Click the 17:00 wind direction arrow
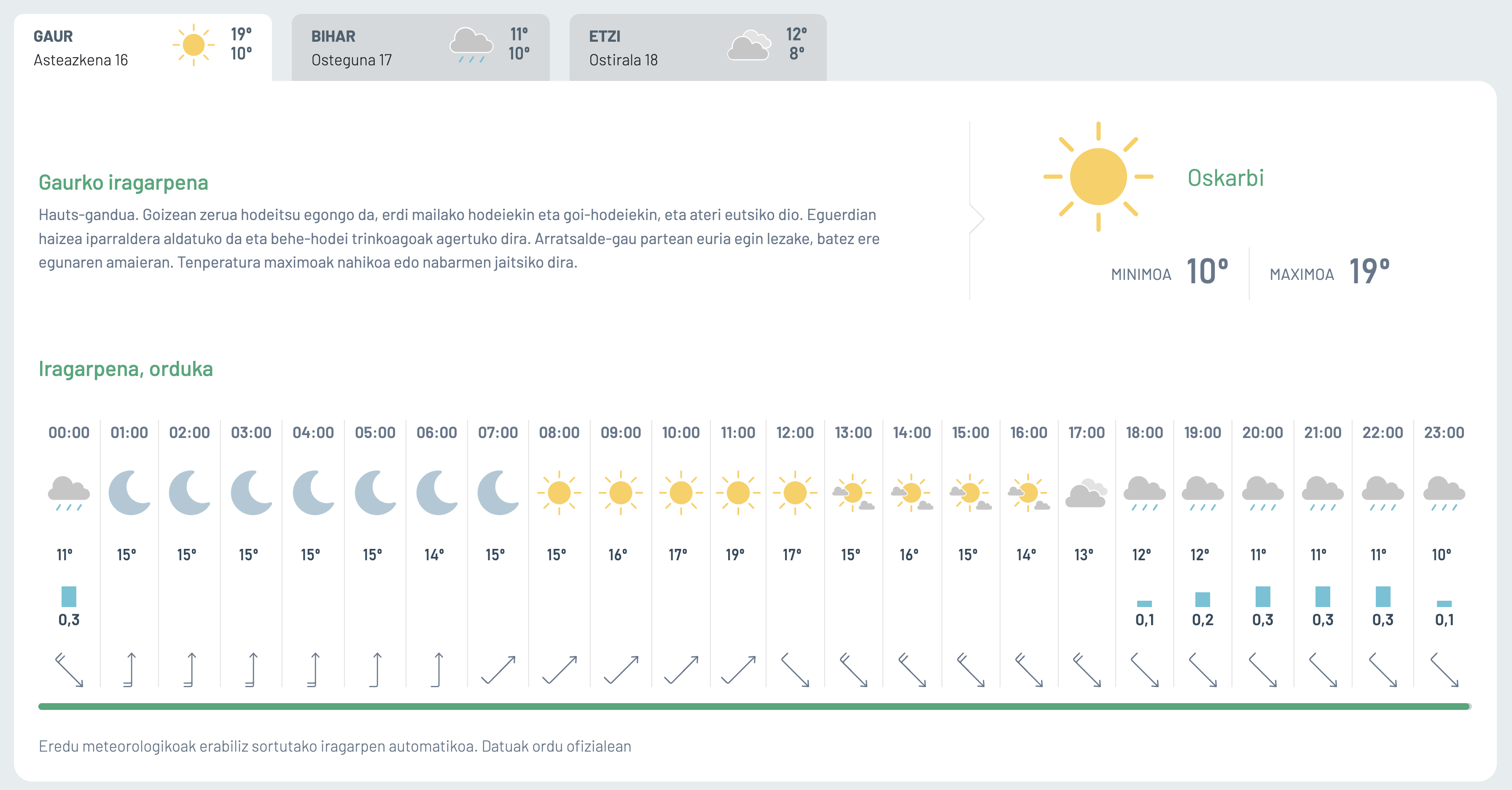The height and width of the screenshot is (790, 1512). pos(1087,670)
